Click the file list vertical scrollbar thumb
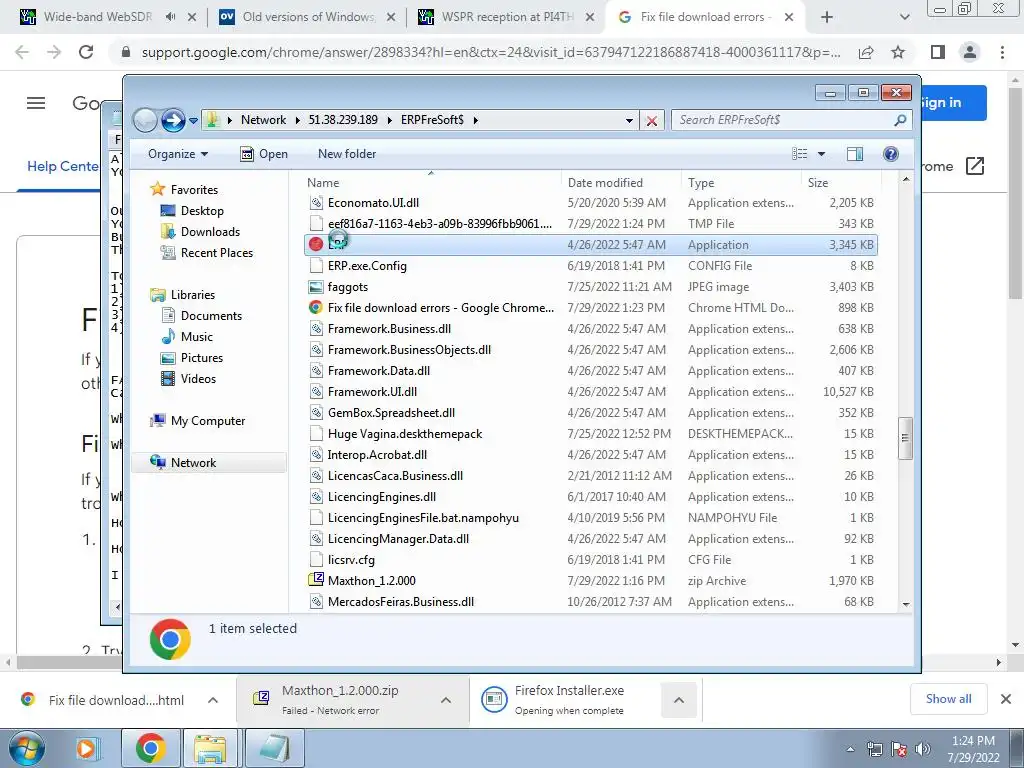Screen dimensions: 1024x768 (905, 438)
